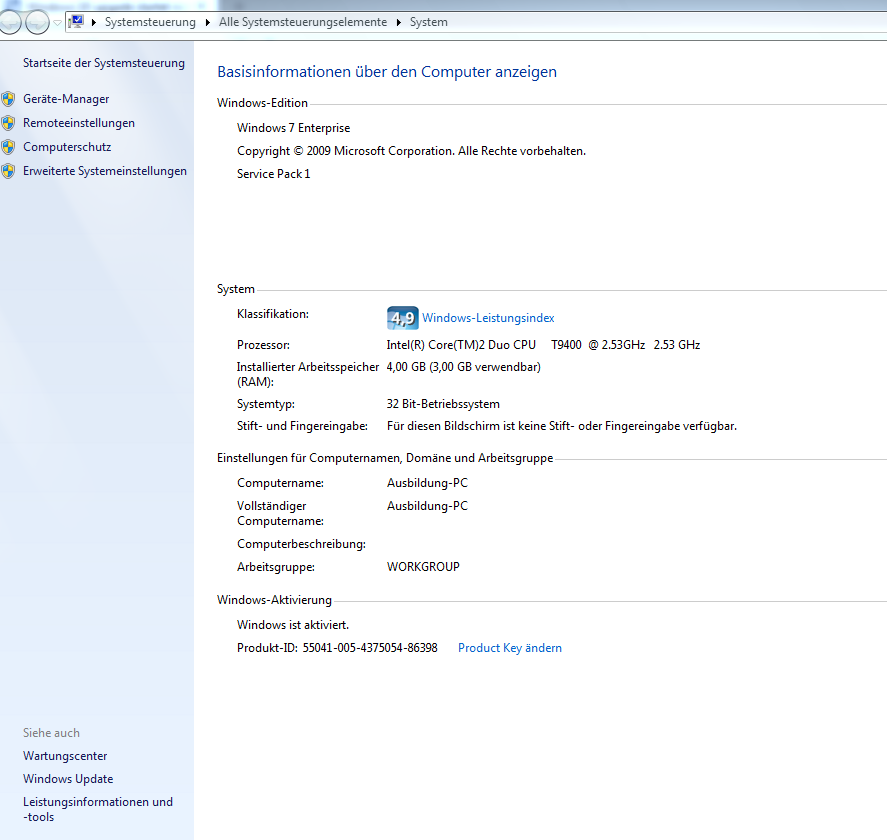Image resolution: width=887 pixels, height=840 pixels.
Task: Select the System breadcrumb item
Action: coord(428,22)
